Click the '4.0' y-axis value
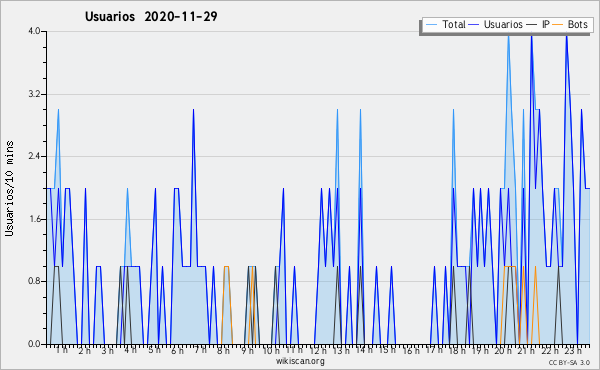Screen dimensions: 600x370 coord(34,31)
